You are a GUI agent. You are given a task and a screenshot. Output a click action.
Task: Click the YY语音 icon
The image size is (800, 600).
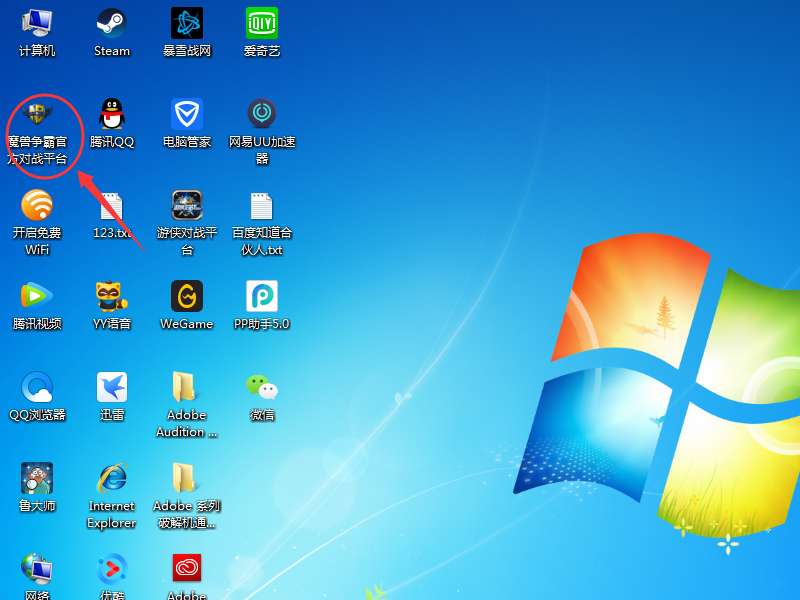(x=112, y=296)
